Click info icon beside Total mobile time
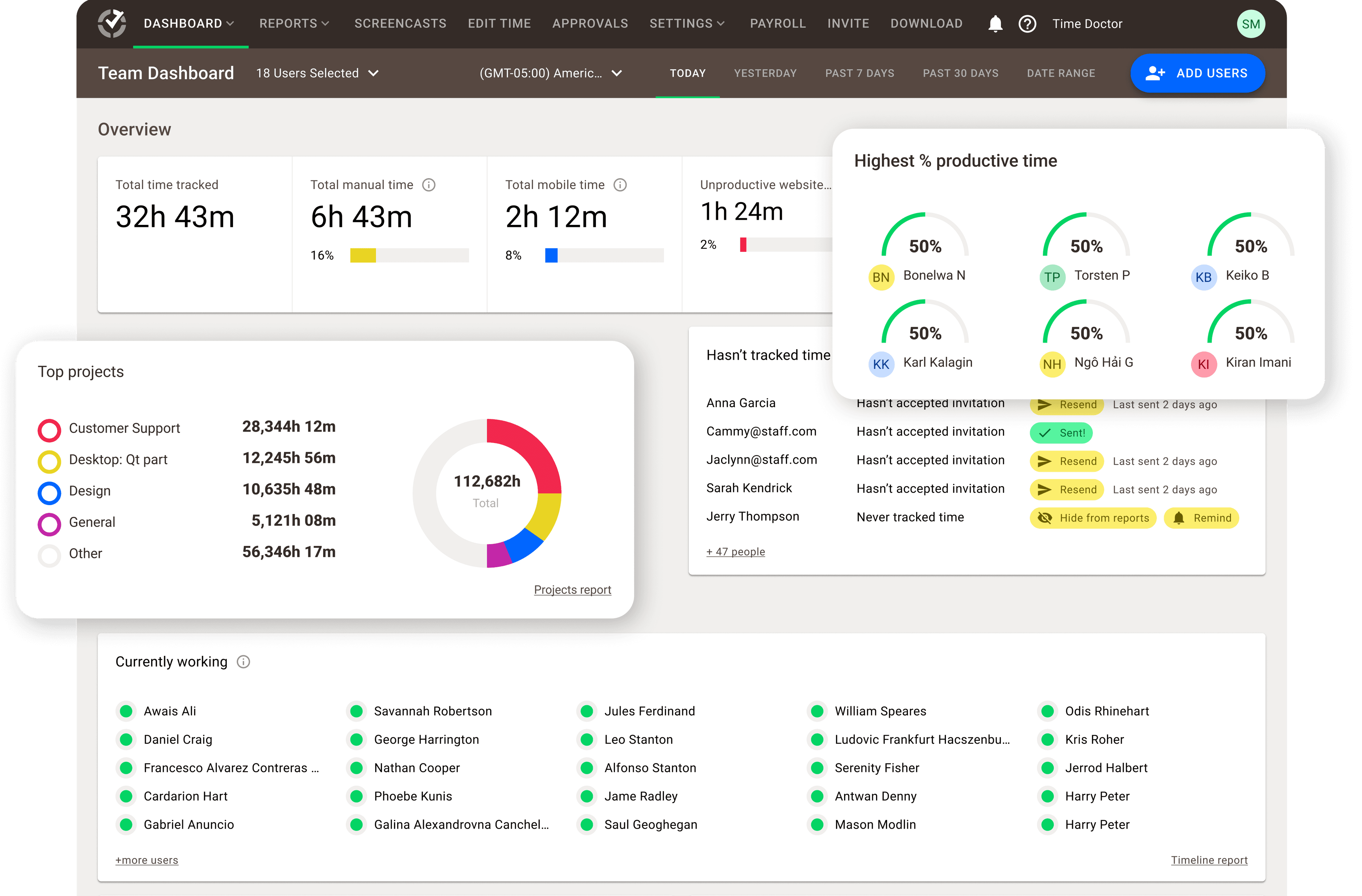 coord(620,185)
